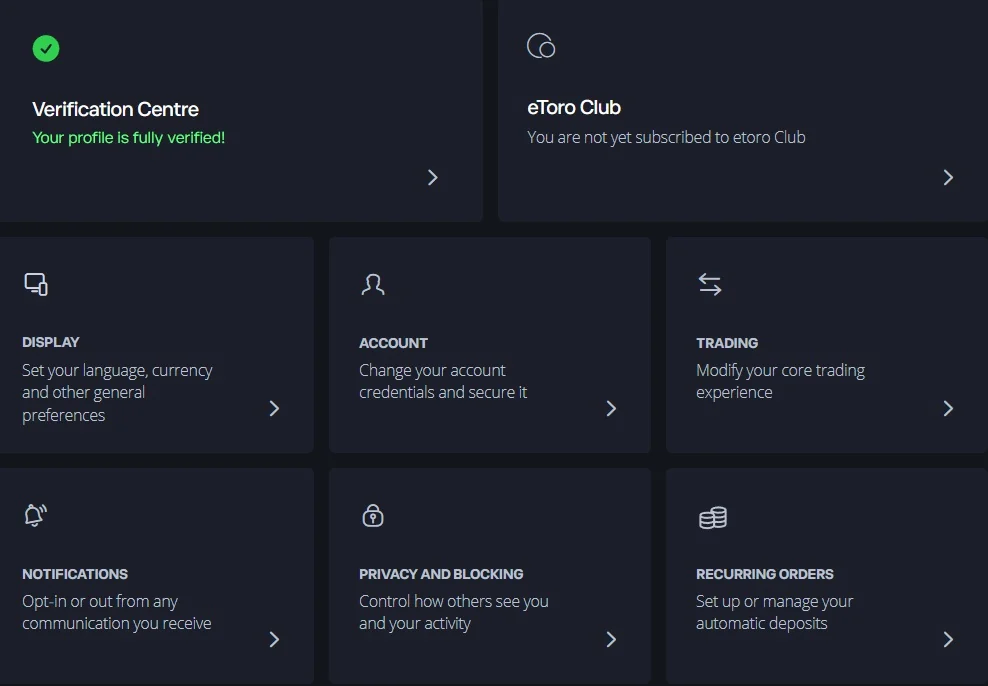Click the Trading swap arrows icon

click(x=710, y=284)
